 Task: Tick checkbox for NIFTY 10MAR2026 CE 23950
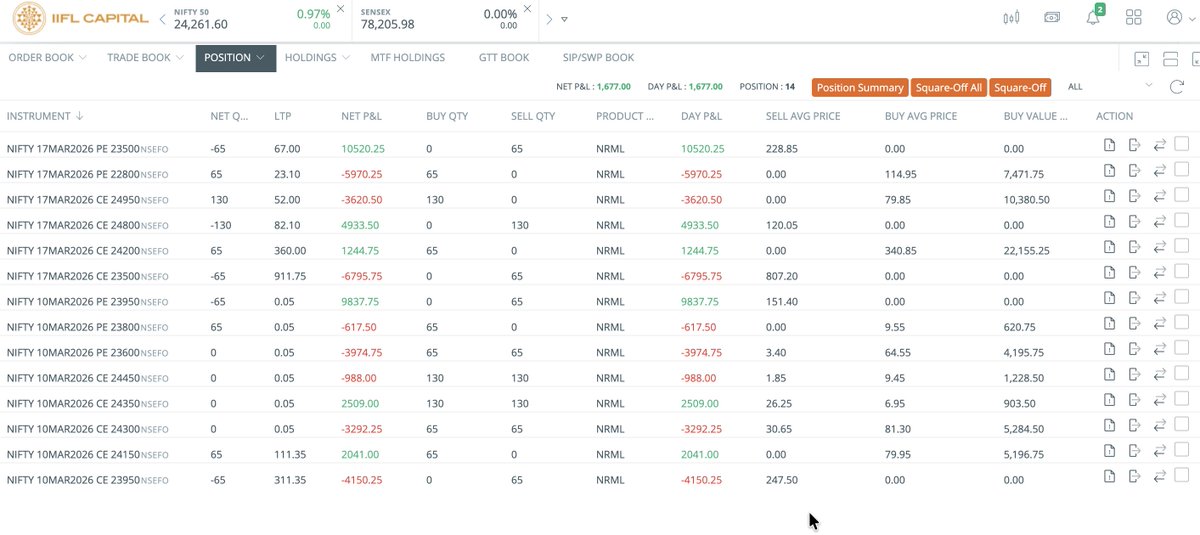(1182, 474)
